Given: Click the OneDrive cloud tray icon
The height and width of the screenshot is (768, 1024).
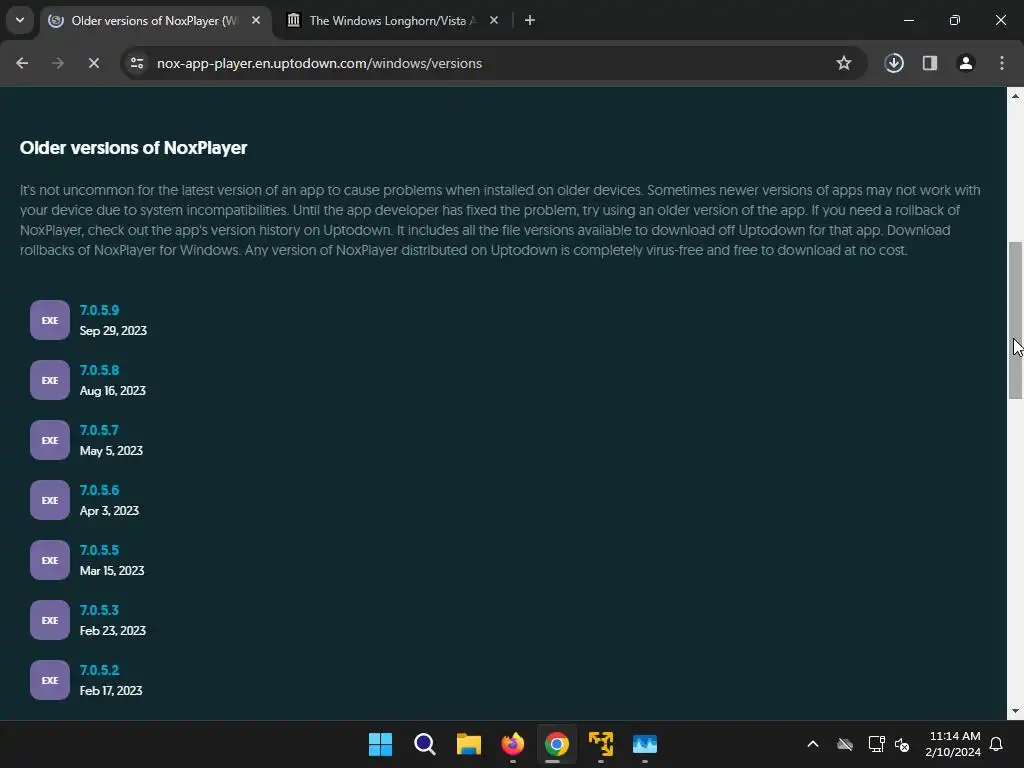Looking at the screenshot, I should [x=845, y=744].
